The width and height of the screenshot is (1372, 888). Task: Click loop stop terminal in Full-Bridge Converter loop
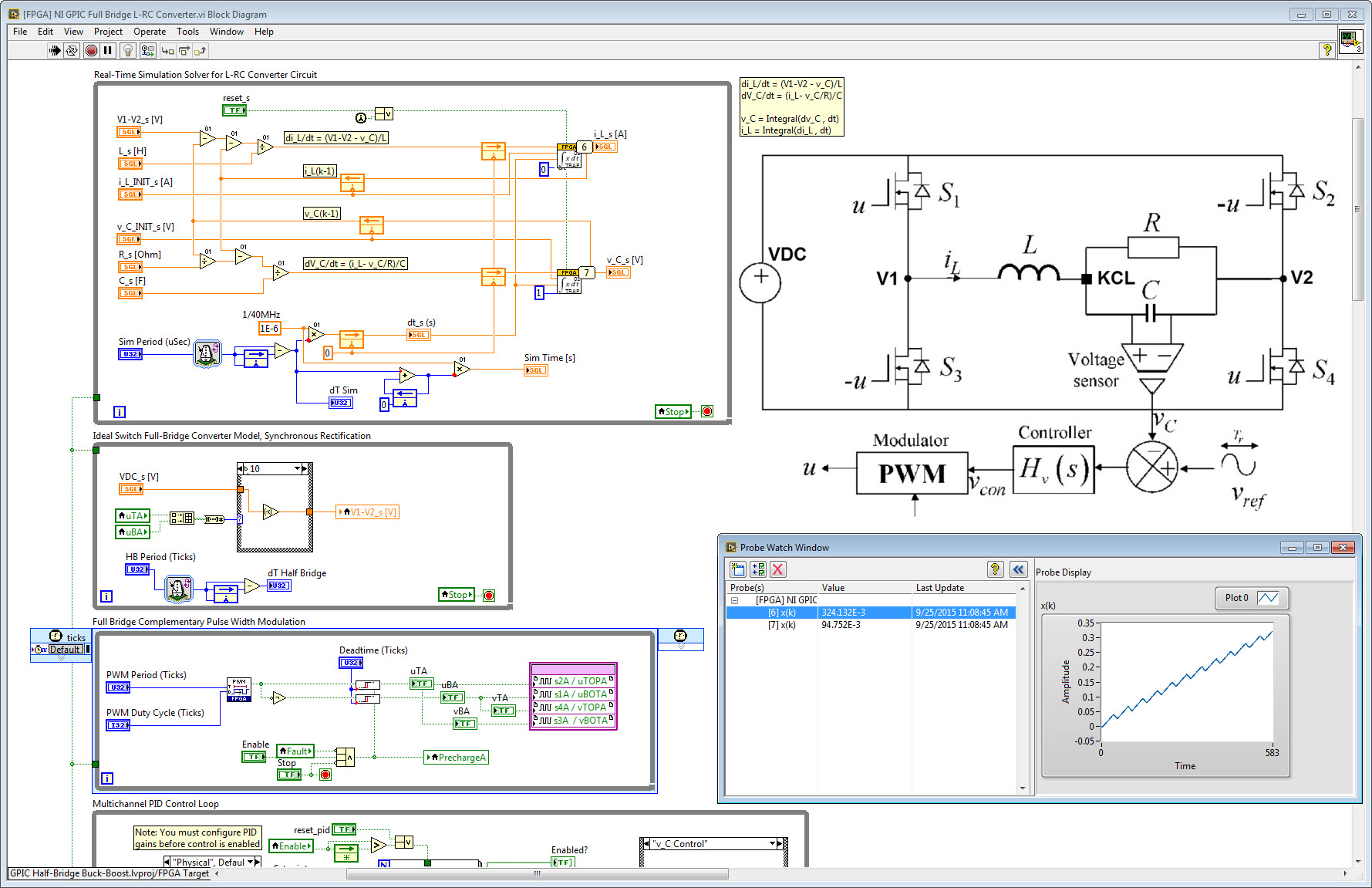click(x=489, y=595)
